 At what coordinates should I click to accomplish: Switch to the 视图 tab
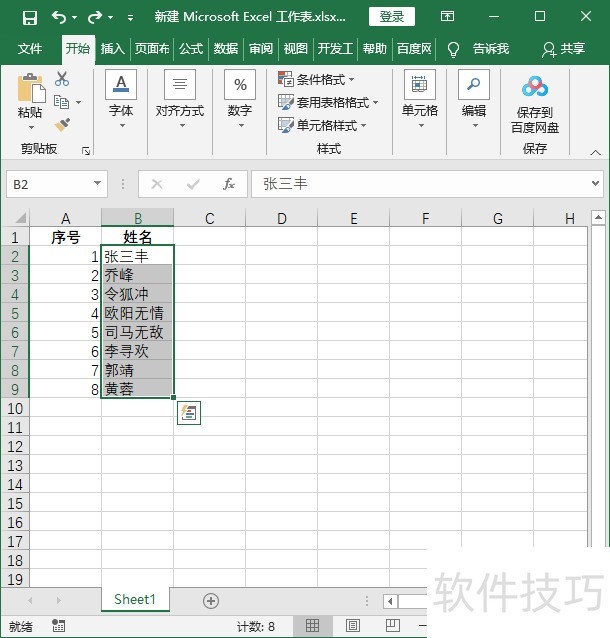click(296, 49)
